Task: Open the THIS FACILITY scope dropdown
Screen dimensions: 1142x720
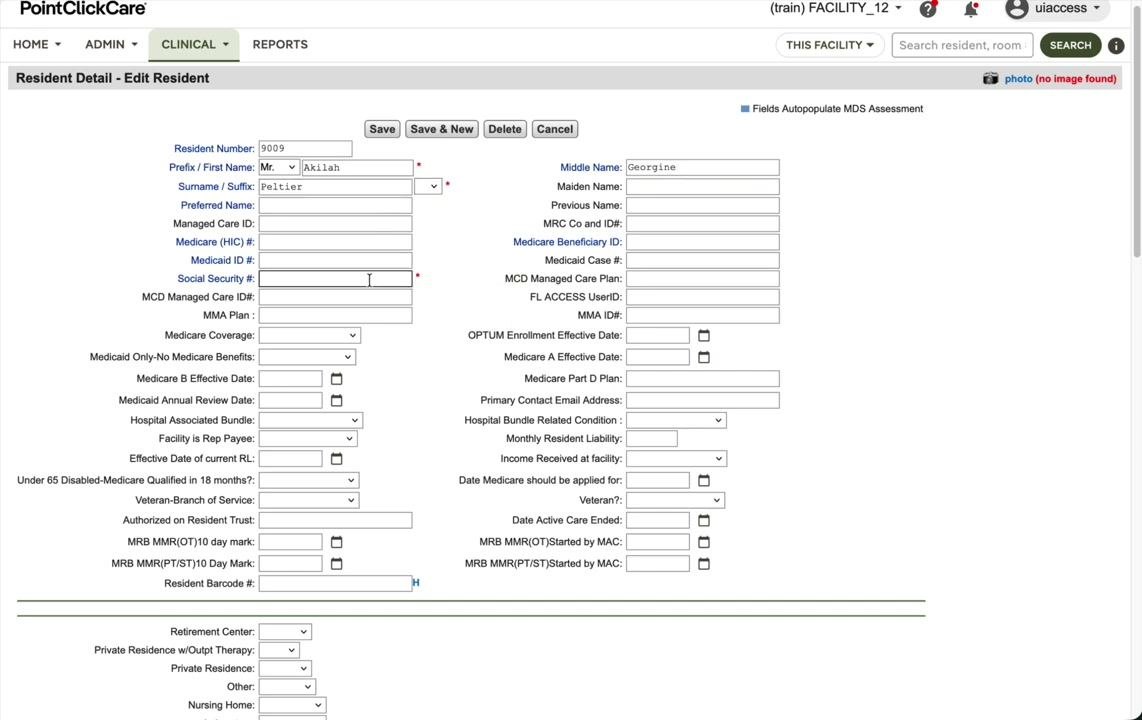Action: (830, 45)
